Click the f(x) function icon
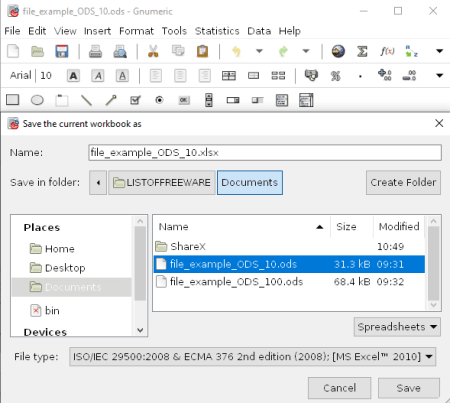This screenshot has width=450, height=403. point(387,51)
